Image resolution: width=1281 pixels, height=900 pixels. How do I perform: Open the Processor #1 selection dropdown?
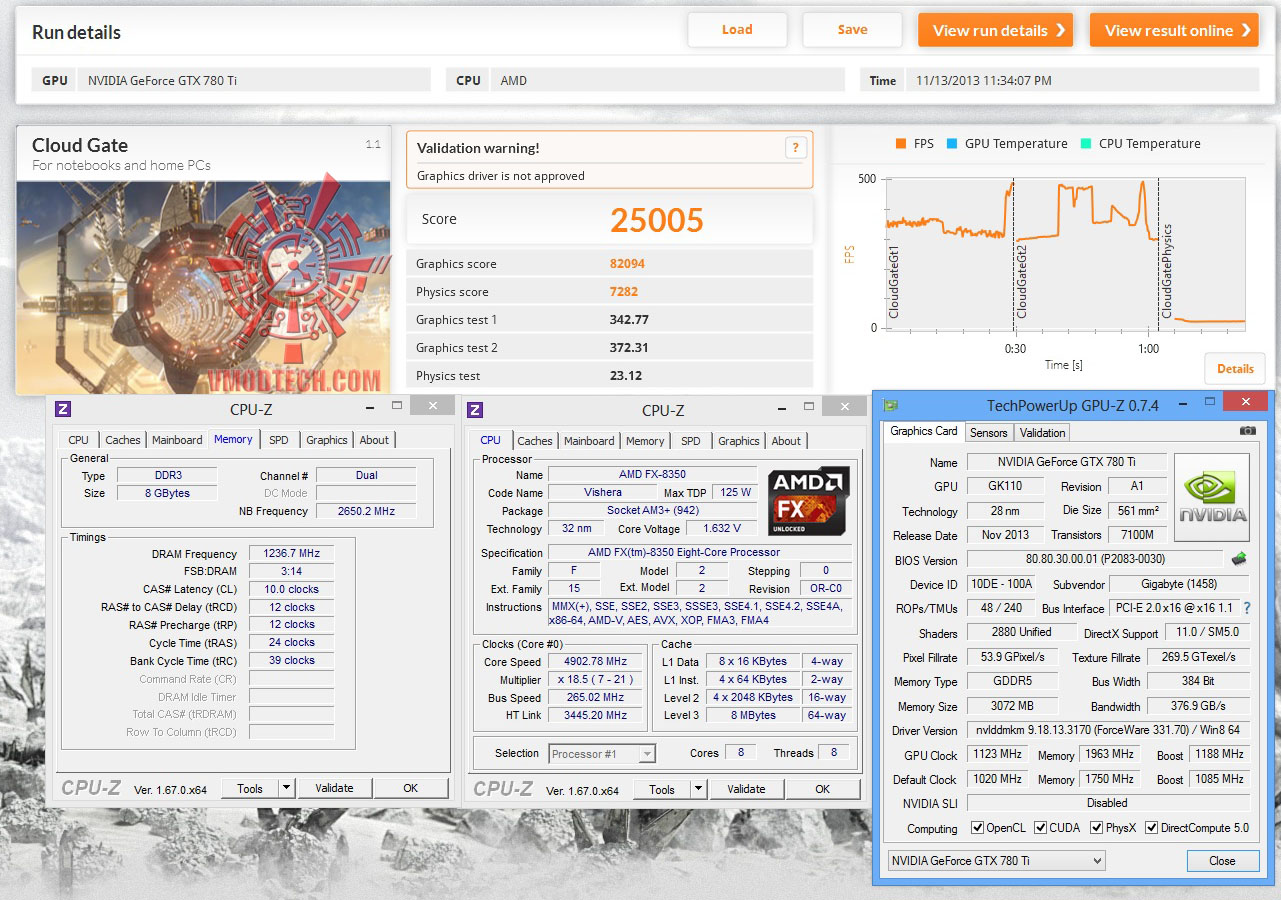tap(602, 754)
